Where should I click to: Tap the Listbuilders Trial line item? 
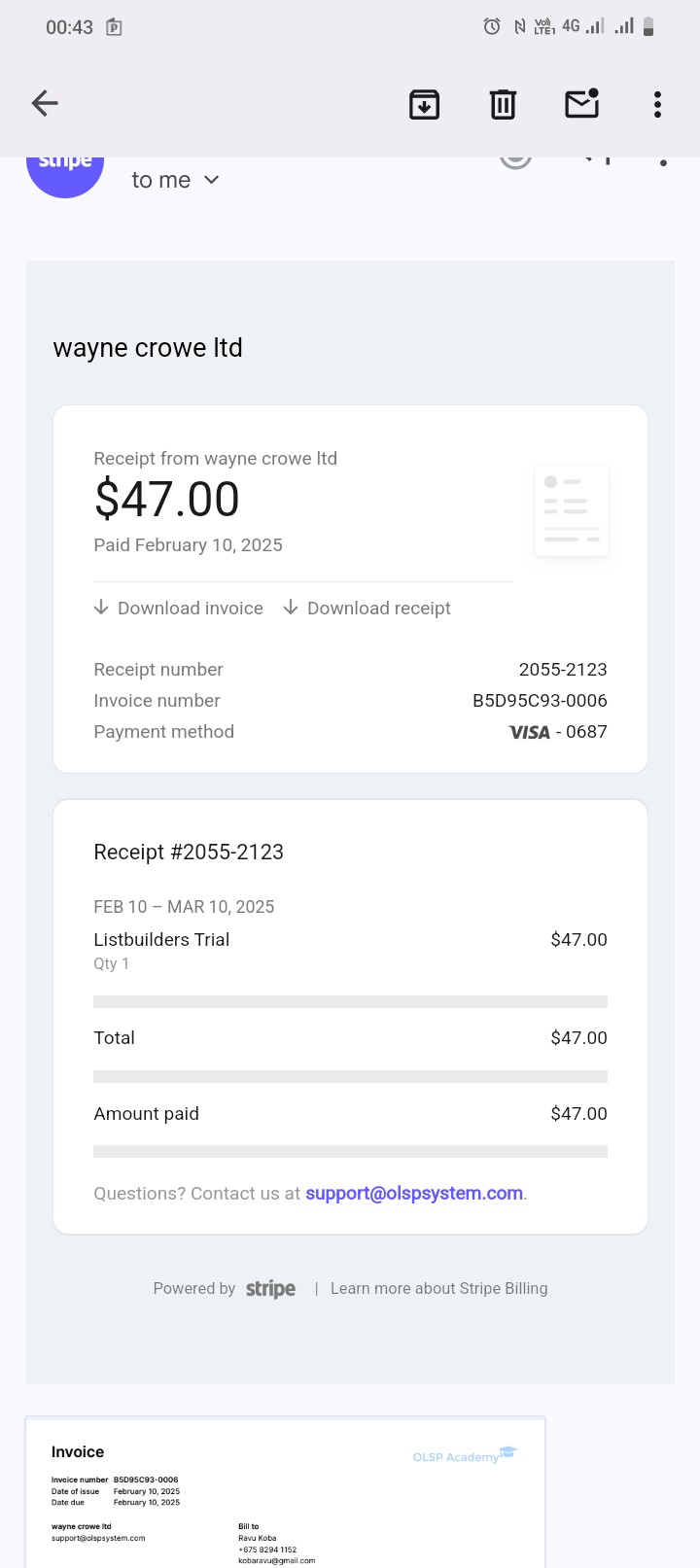(161, 940)
